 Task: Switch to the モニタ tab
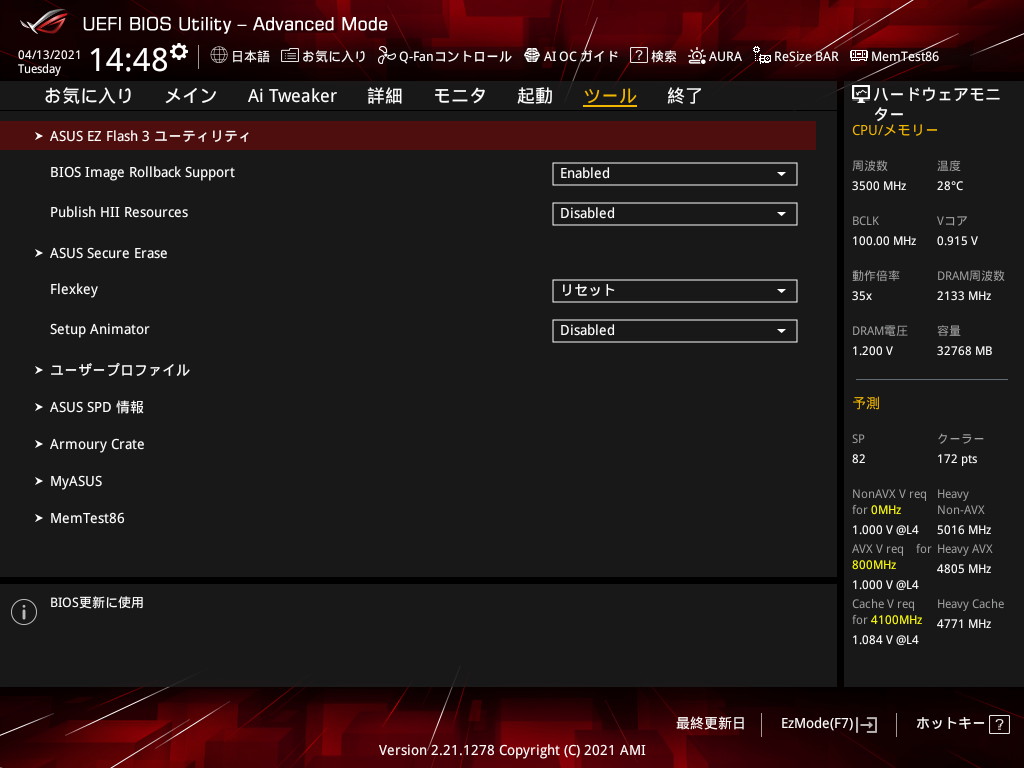pyautogui.click(x=460, y=96)
